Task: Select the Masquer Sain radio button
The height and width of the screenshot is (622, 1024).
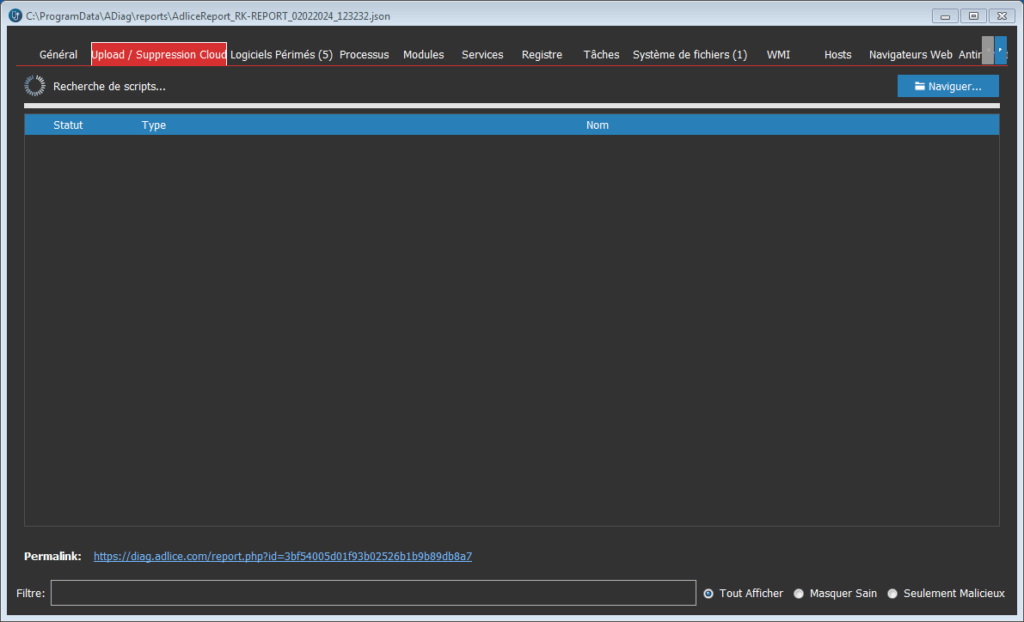Action: click(x=799, y=593)
